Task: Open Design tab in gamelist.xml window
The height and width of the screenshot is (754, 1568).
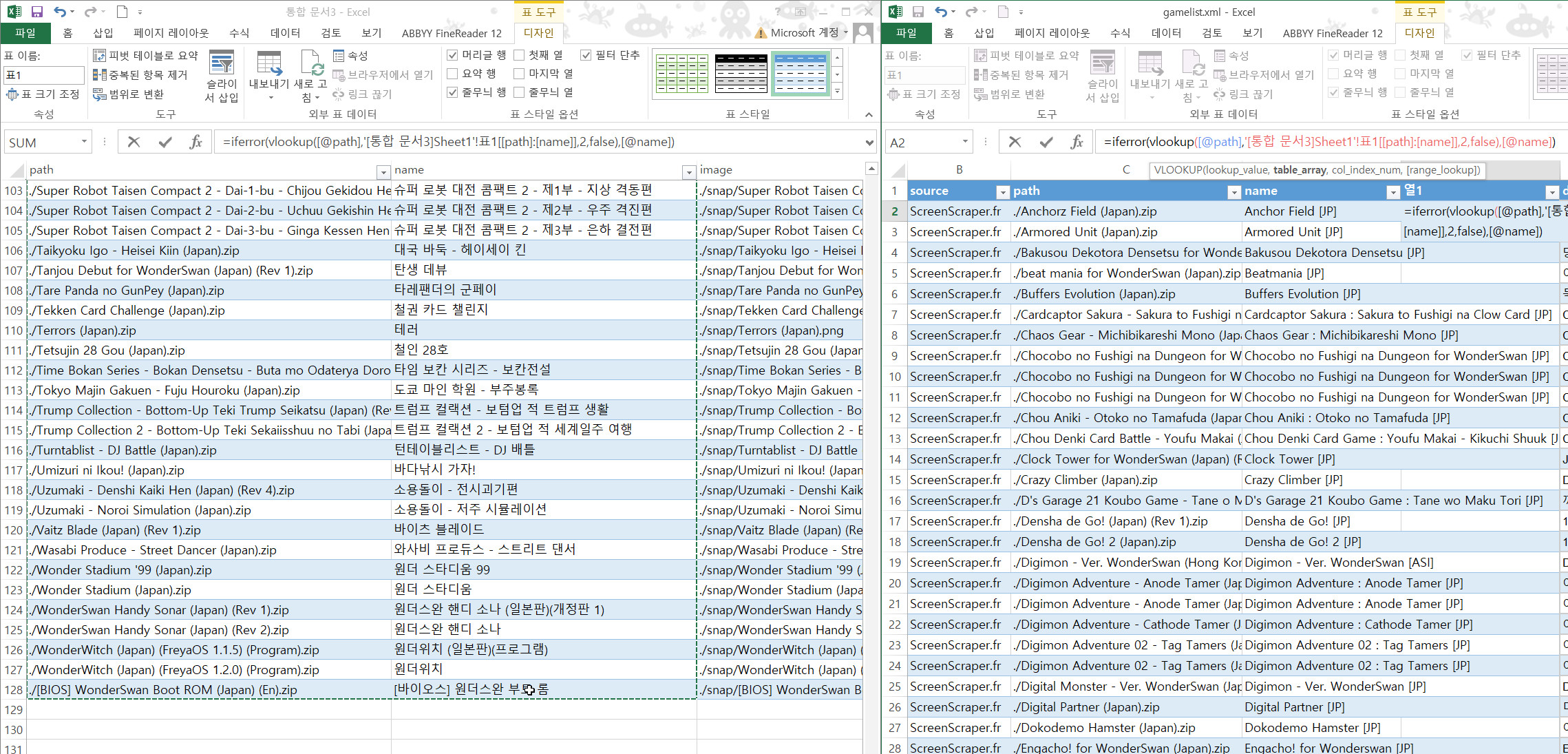Action: pyautogui.click(x=1419, y=32)
